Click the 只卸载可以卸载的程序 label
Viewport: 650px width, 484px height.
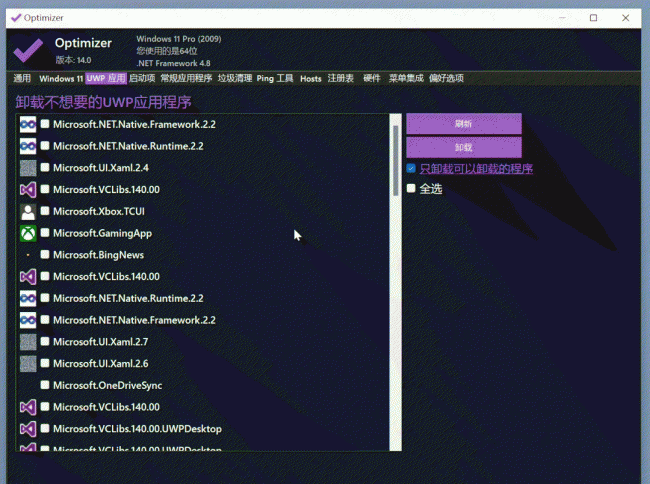[x=476, y=169]
